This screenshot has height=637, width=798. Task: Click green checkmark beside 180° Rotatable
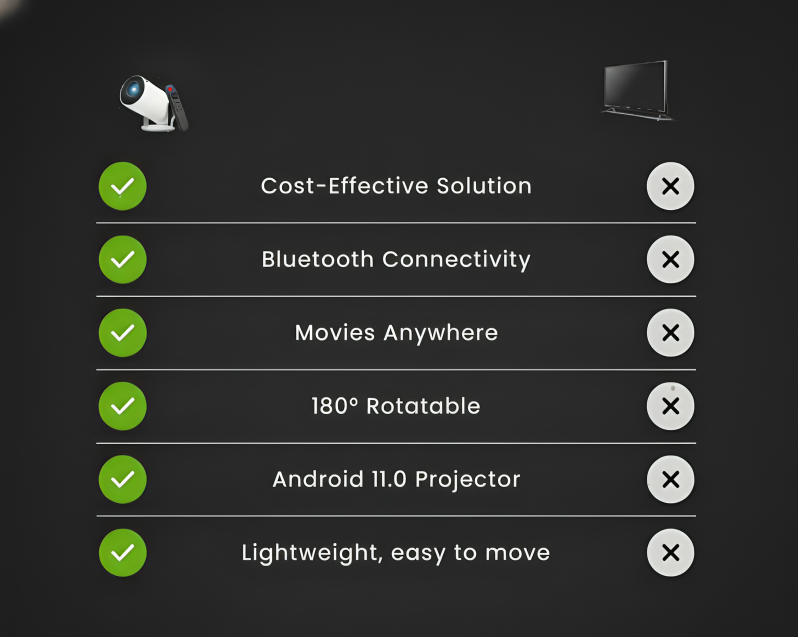tap(123, 406)
